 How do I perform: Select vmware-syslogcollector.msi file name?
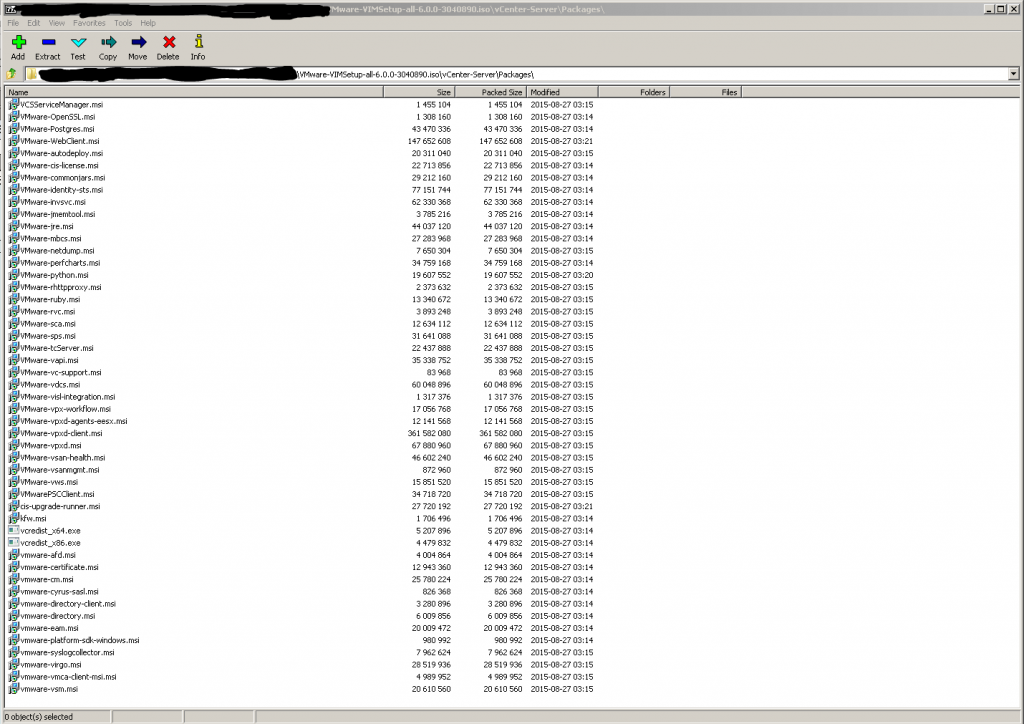point(67,653)
